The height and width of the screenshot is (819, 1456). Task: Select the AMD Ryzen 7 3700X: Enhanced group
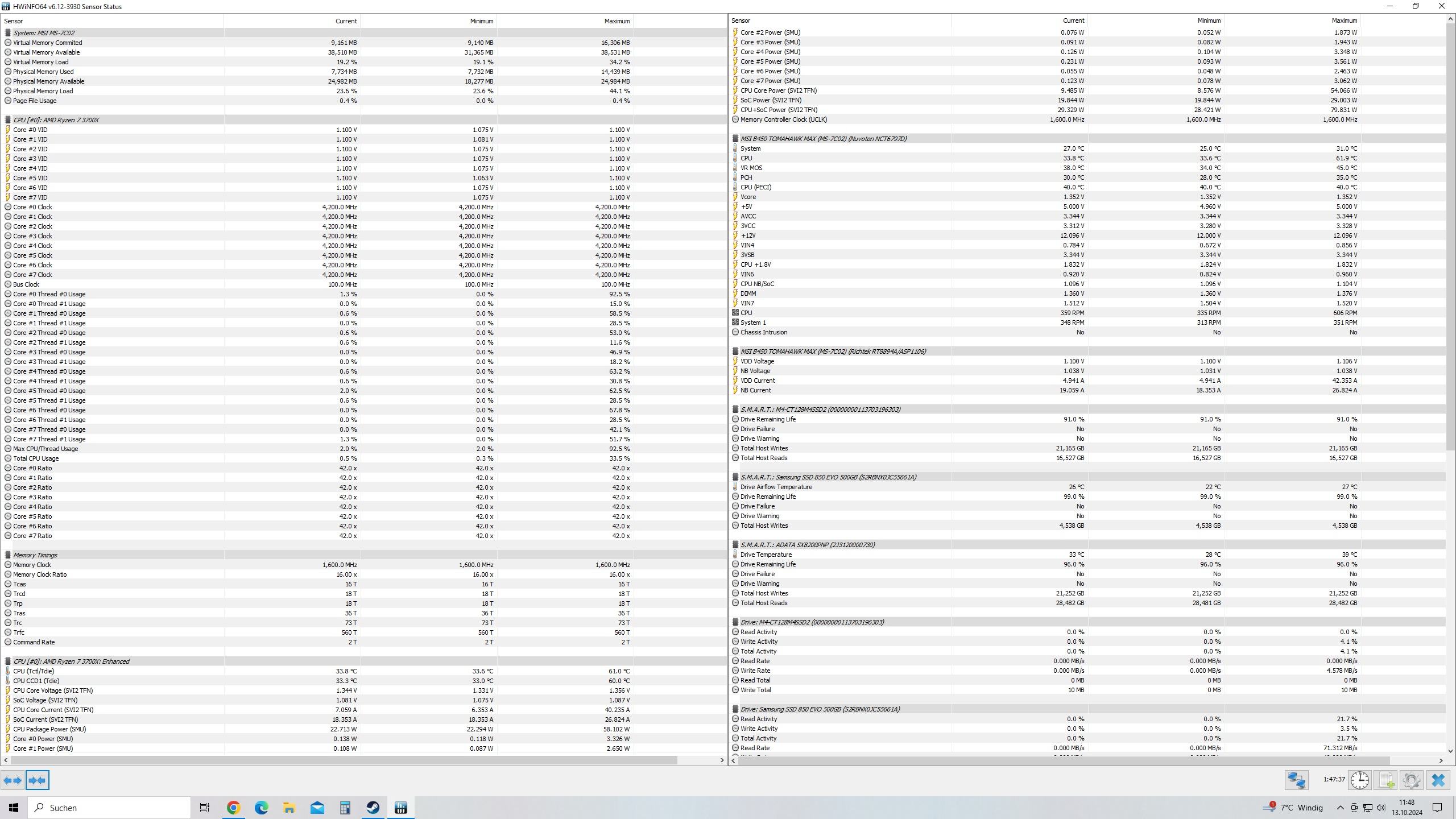(x=364, y=661)
